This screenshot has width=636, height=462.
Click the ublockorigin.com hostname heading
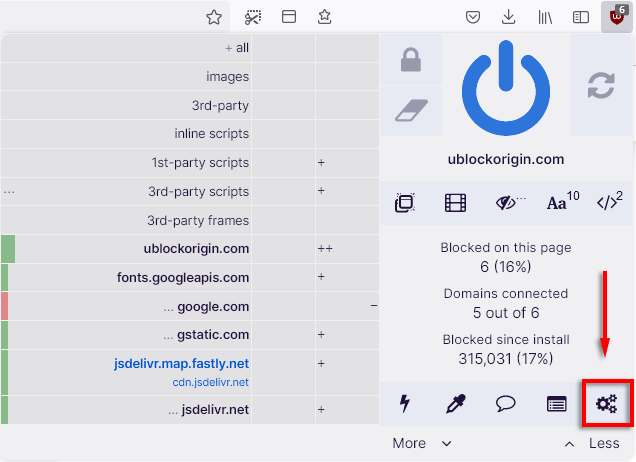tap(506, 159)
